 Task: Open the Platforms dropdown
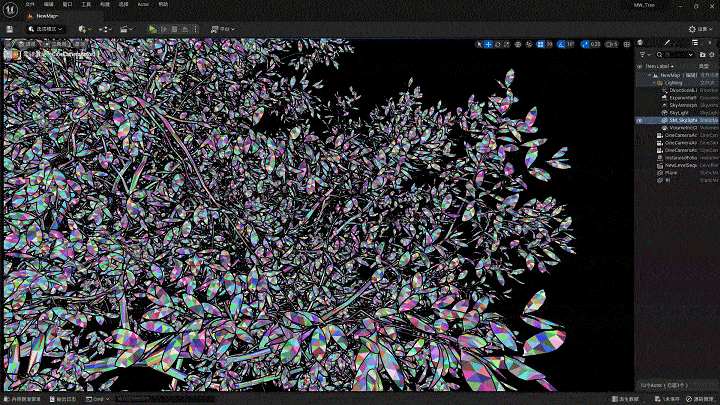tap(221, 29)
